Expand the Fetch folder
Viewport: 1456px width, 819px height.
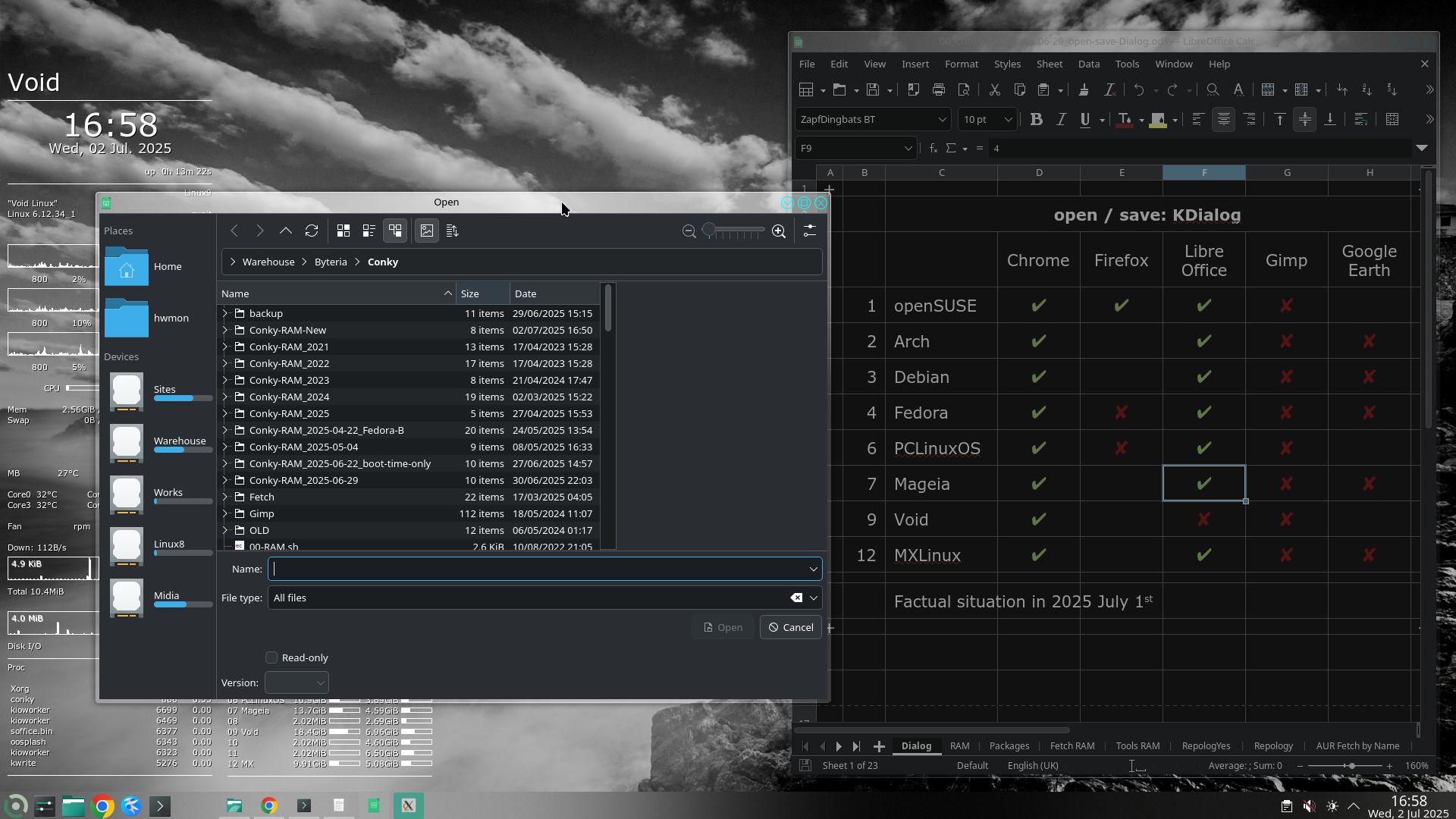click(225, 497)
